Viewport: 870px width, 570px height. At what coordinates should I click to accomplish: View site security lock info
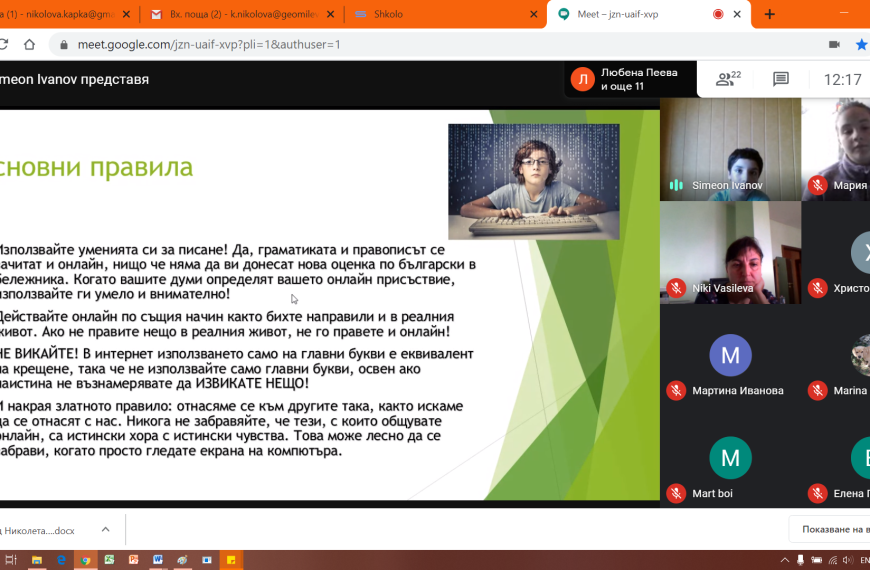pyautogui.click(x=64, y=44)
